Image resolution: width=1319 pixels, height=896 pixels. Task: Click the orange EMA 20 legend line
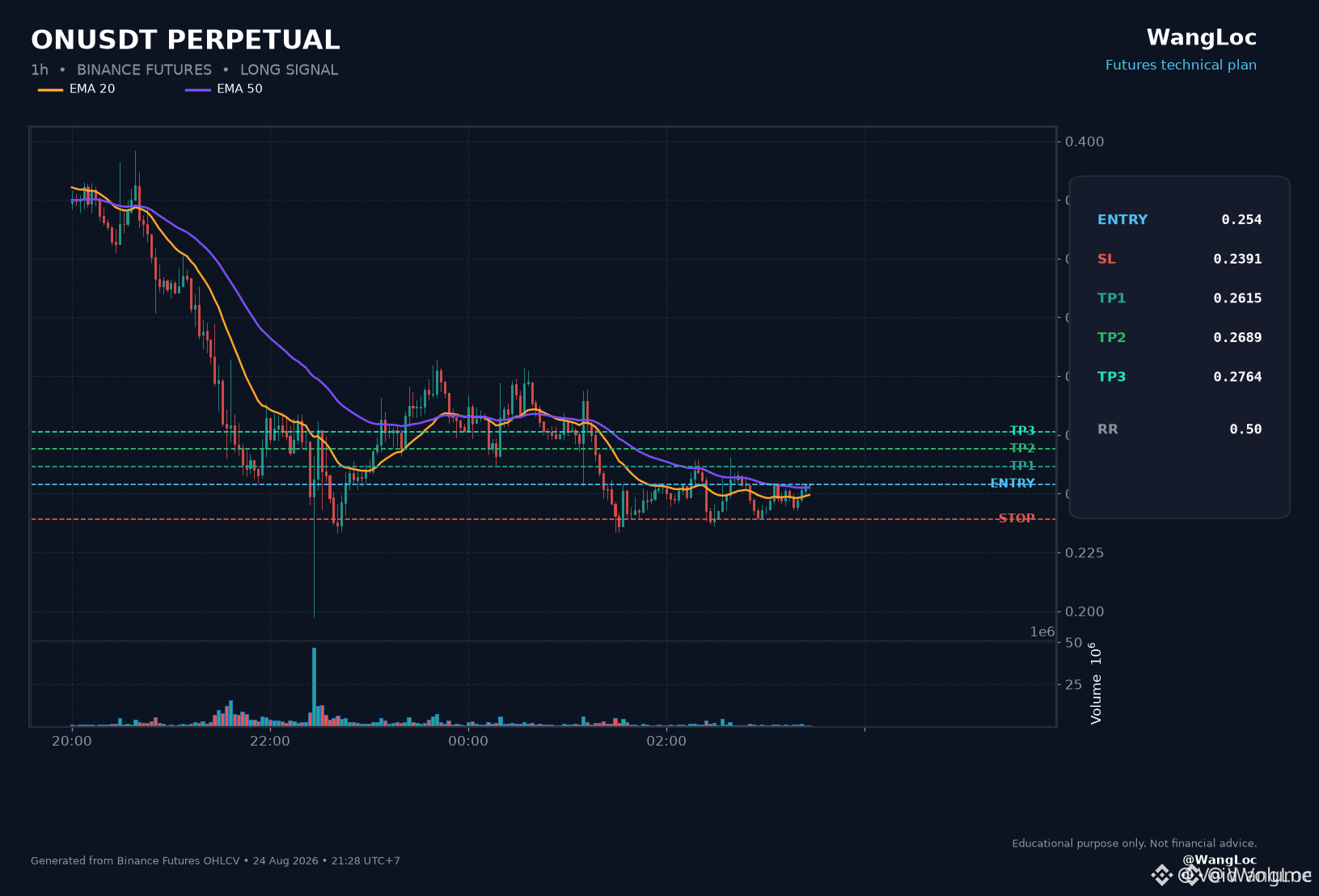(50, 89)
